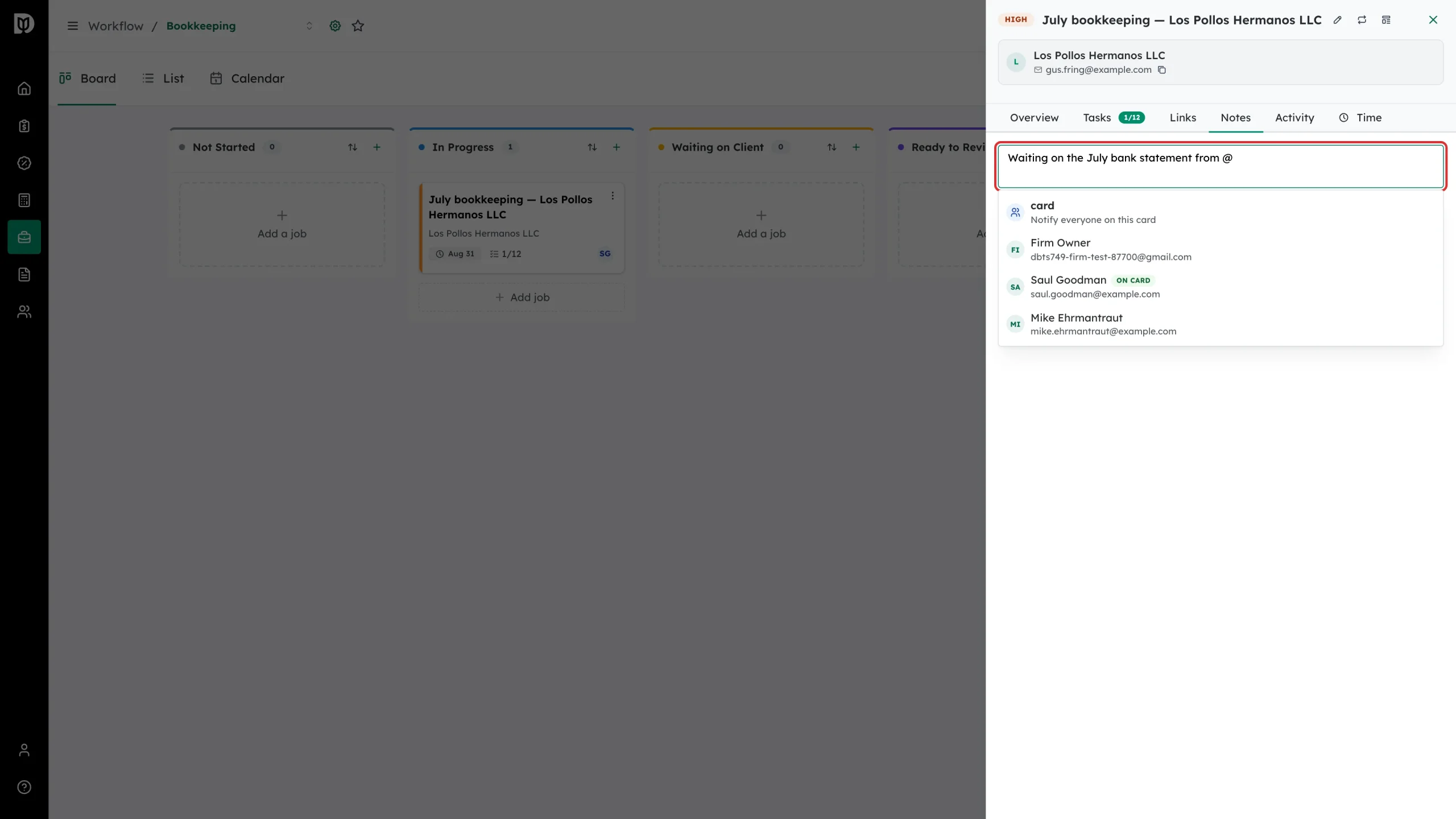The height and width of the screenshot is (819, 1456).
Task: Click the recurrence arrows icon in job header
Action: click(1362, 20)
